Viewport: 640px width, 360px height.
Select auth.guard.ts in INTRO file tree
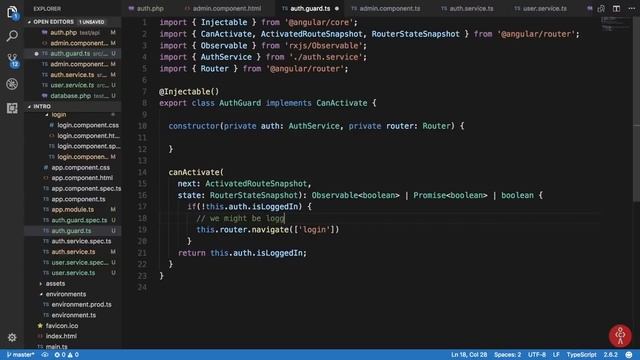[x=73, y=231]
